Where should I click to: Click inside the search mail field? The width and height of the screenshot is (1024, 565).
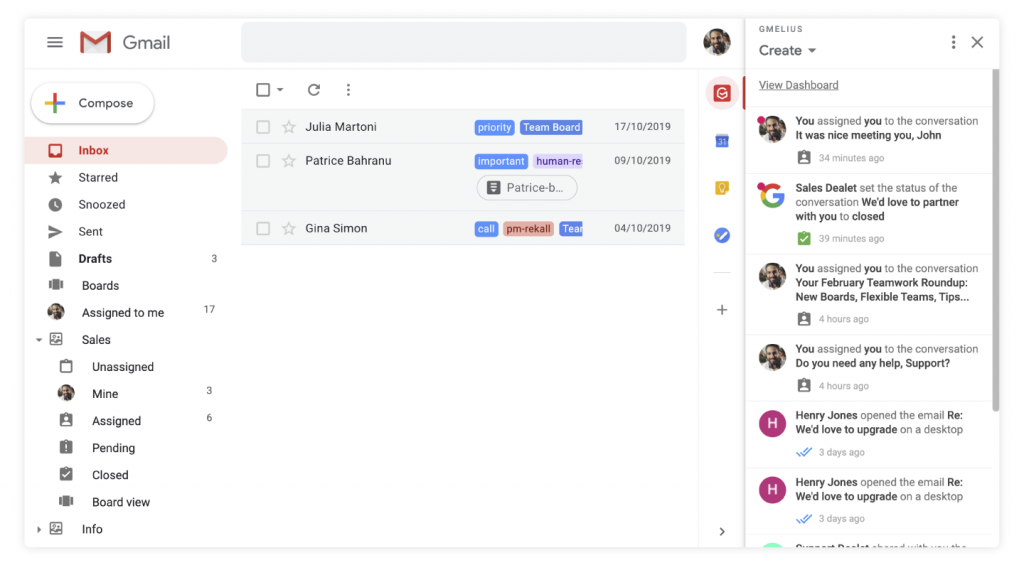tap(464, 42)
